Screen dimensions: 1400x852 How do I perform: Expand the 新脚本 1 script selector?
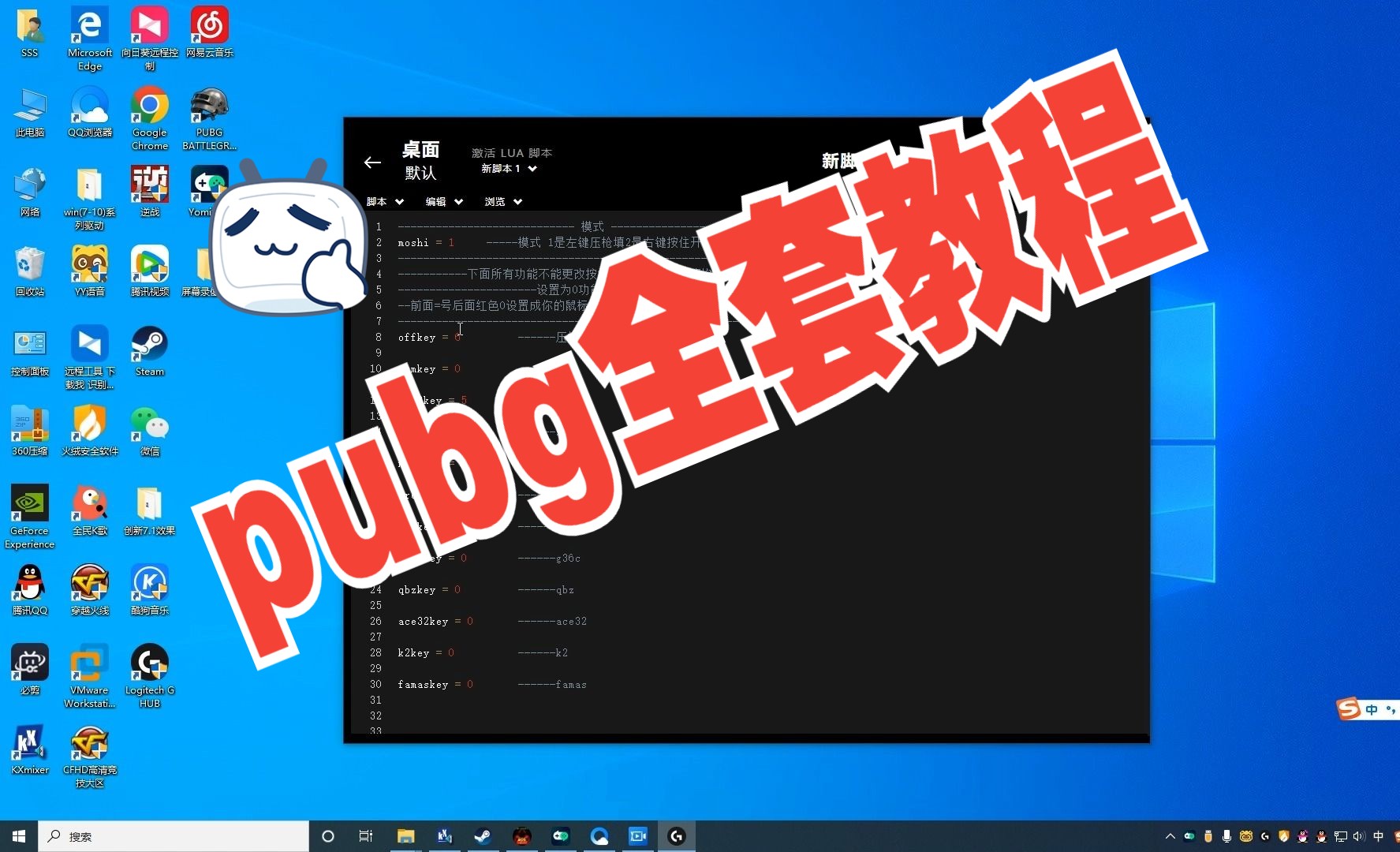pos(510,169)
